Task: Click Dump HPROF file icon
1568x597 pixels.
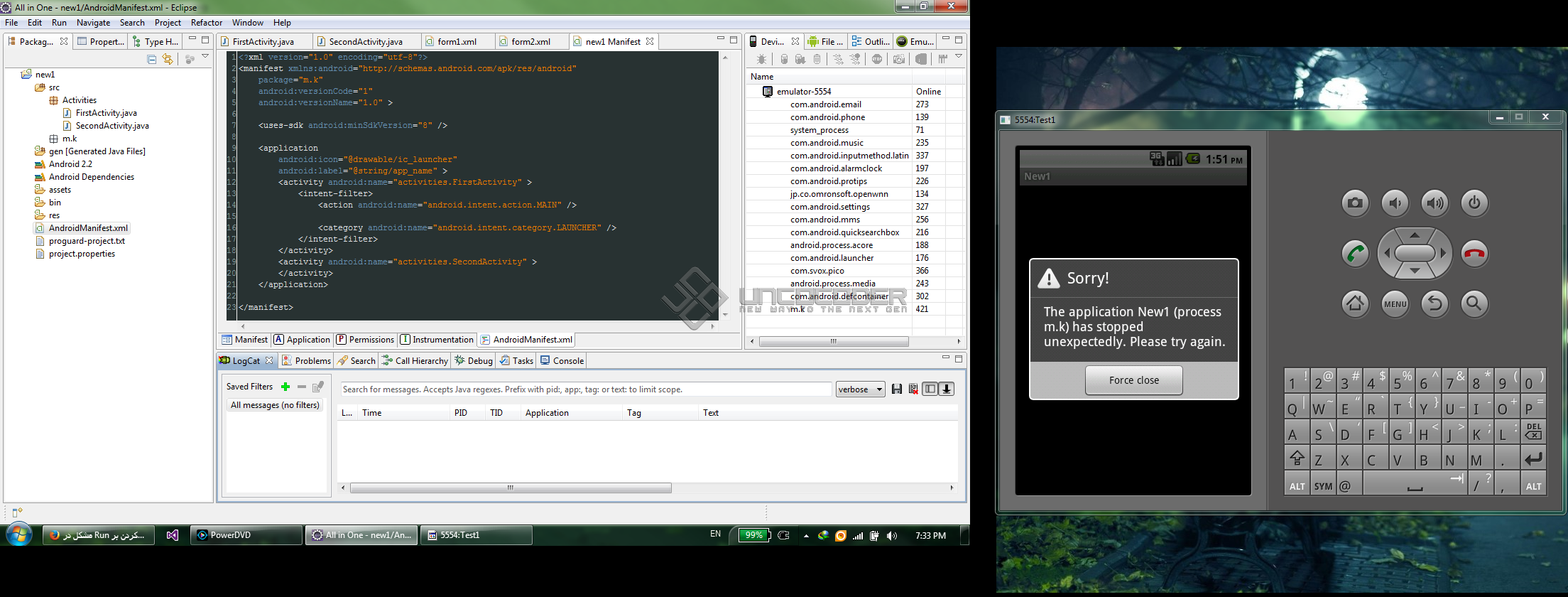Action: (x=800, y=60)
